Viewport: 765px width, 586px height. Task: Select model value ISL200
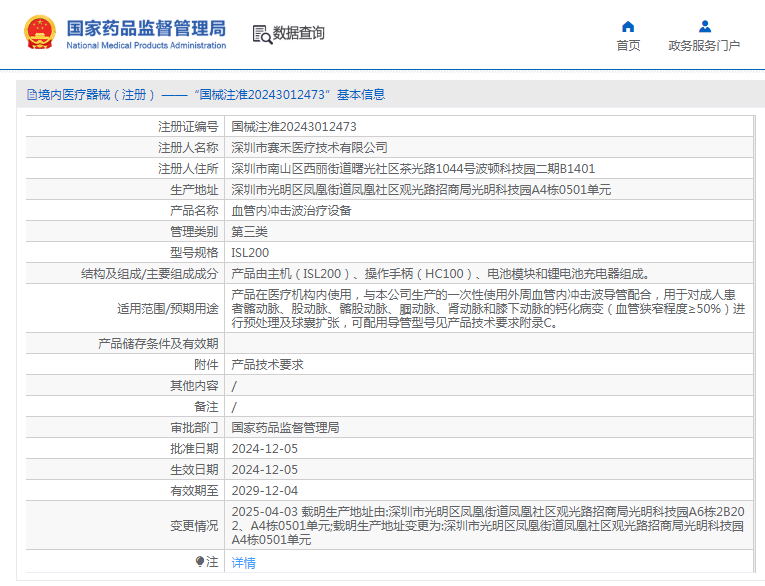click(250, 253)
